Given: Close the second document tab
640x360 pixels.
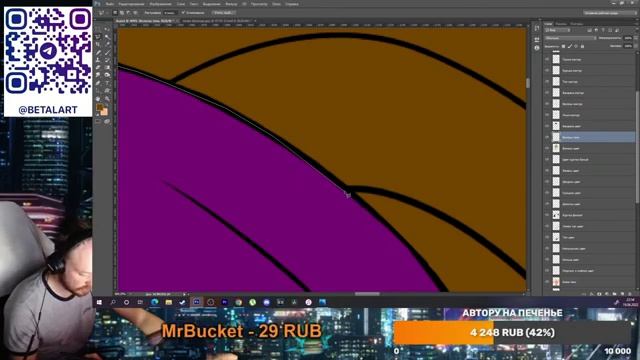Looking at the screenshot, I should coord(256,20).
